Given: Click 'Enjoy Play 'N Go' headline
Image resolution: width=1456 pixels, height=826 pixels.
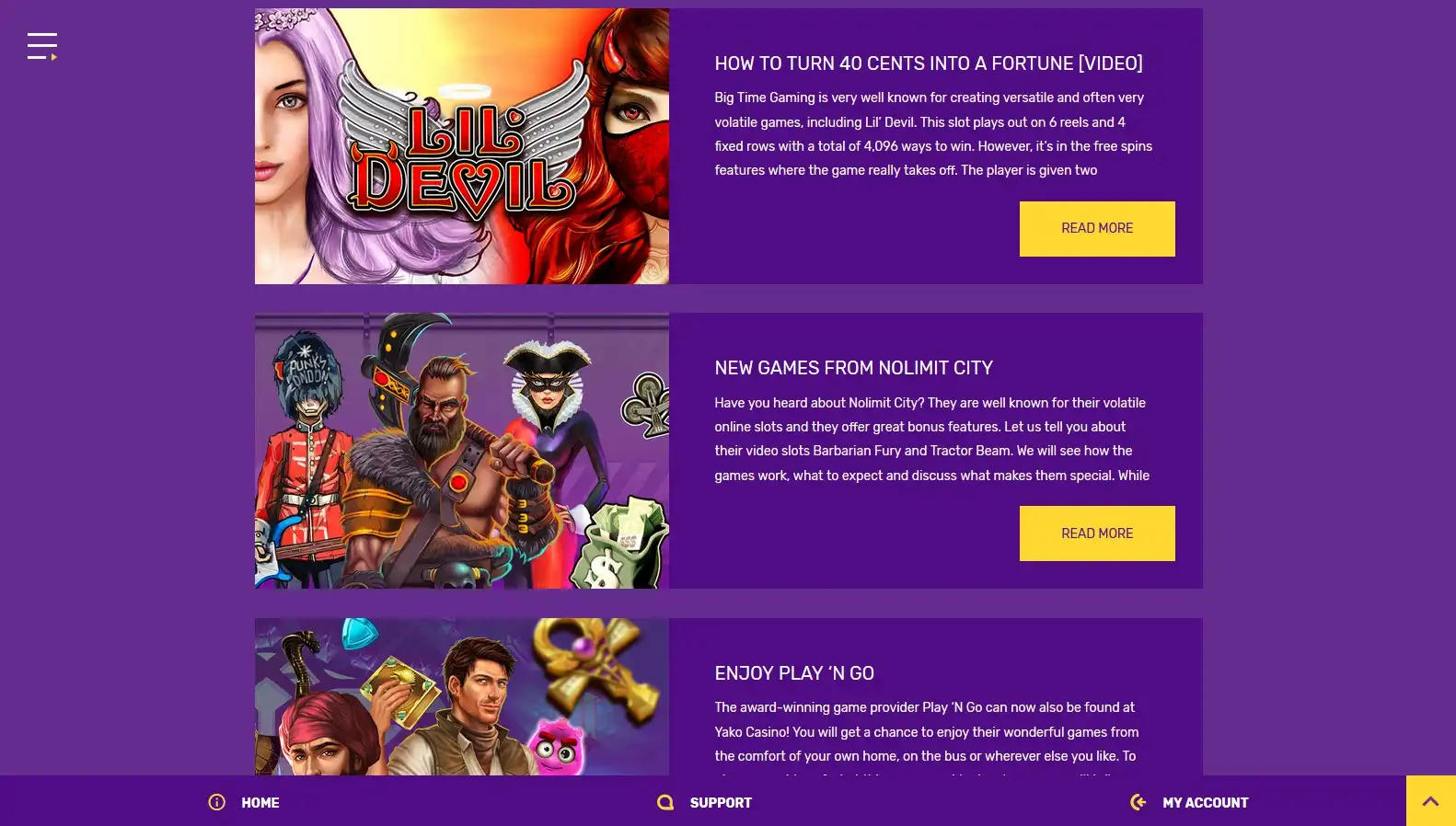Looking at the screenshot, I should click(794, 673).
